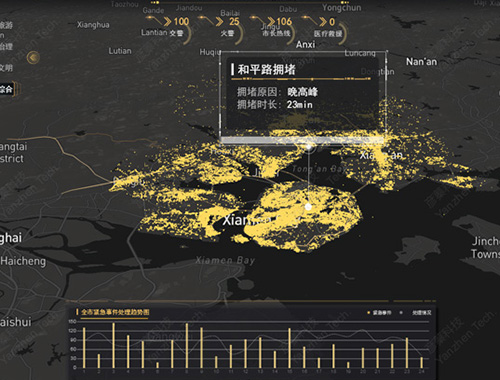Select the 医疗救援 medical rescue indicator
The image size is (500, 380).
pyautogui.click(x=328, y=34)
